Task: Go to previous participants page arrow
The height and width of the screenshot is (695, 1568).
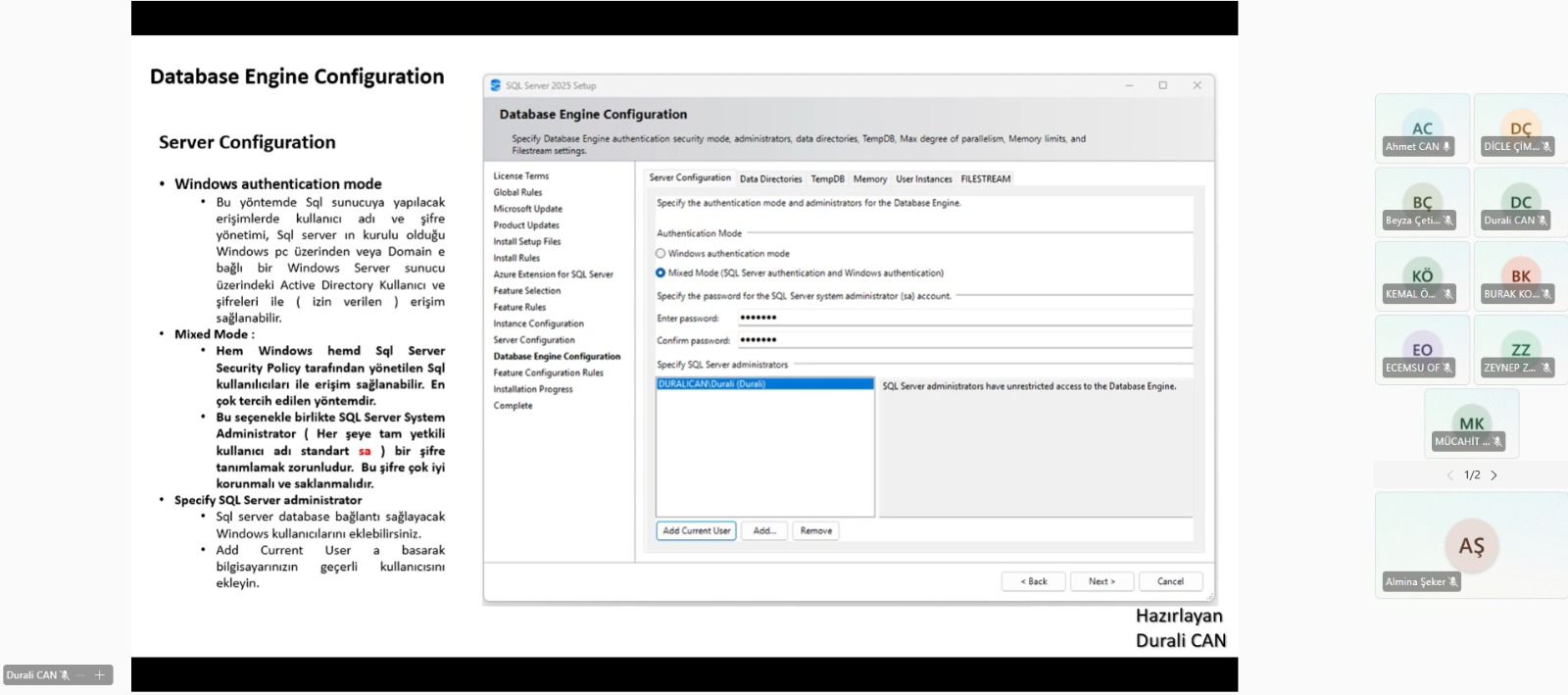Action: 1450,475
